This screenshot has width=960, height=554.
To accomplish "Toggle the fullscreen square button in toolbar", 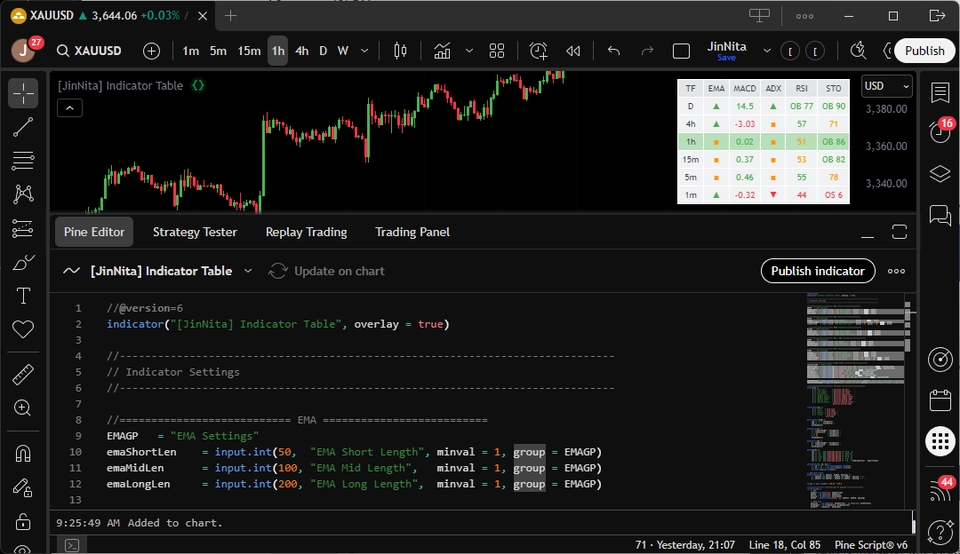I will pos(681,51).
